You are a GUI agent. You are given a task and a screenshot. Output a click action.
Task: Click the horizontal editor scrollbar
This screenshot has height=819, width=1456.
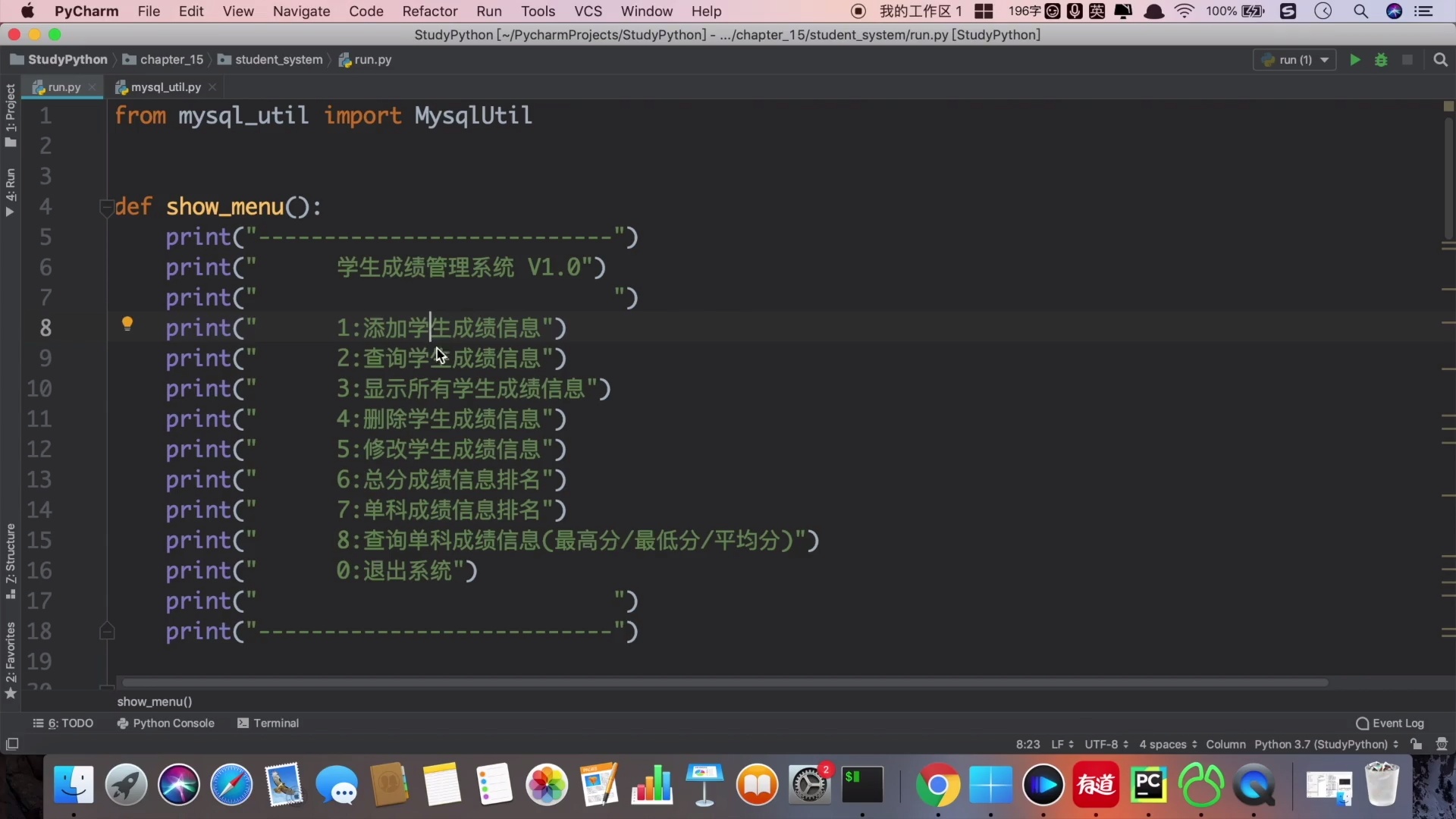(724, 682)
